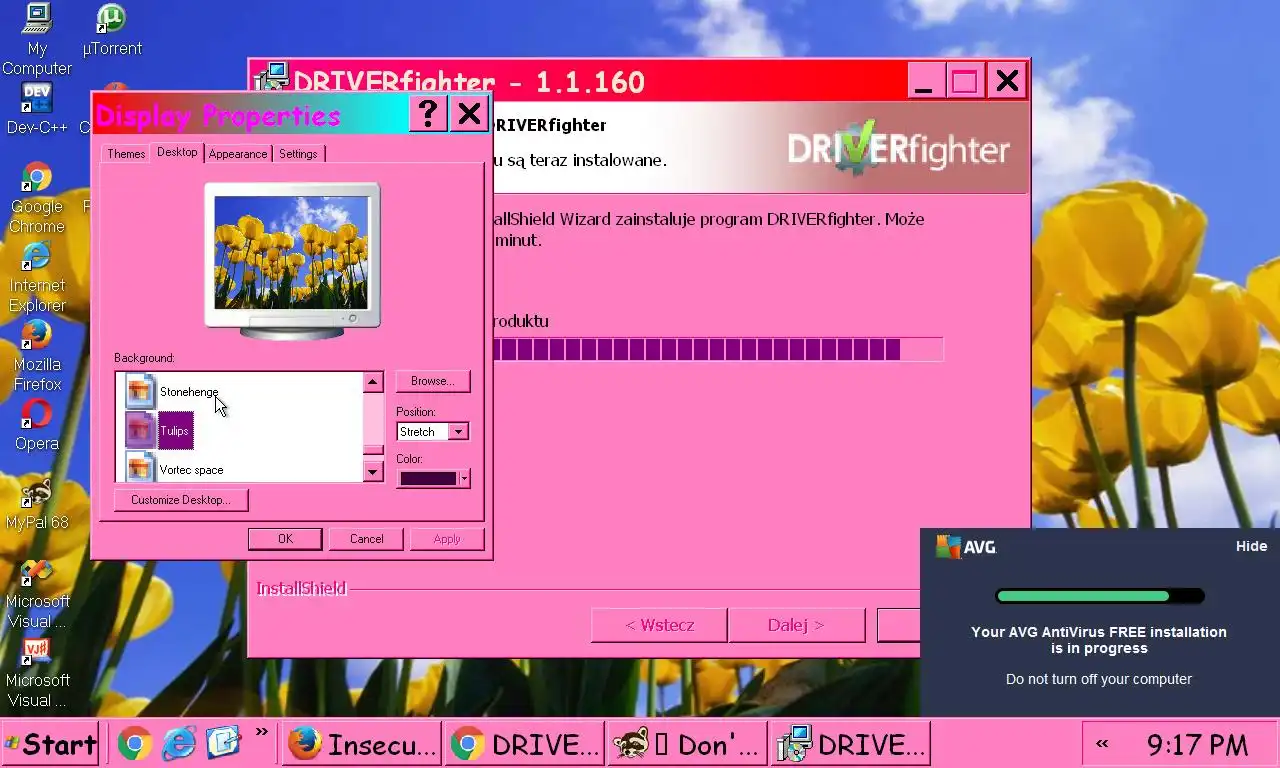Cancel the Display Properties dialog
This screenshot has height=768, width=1280.
[366, 539]
